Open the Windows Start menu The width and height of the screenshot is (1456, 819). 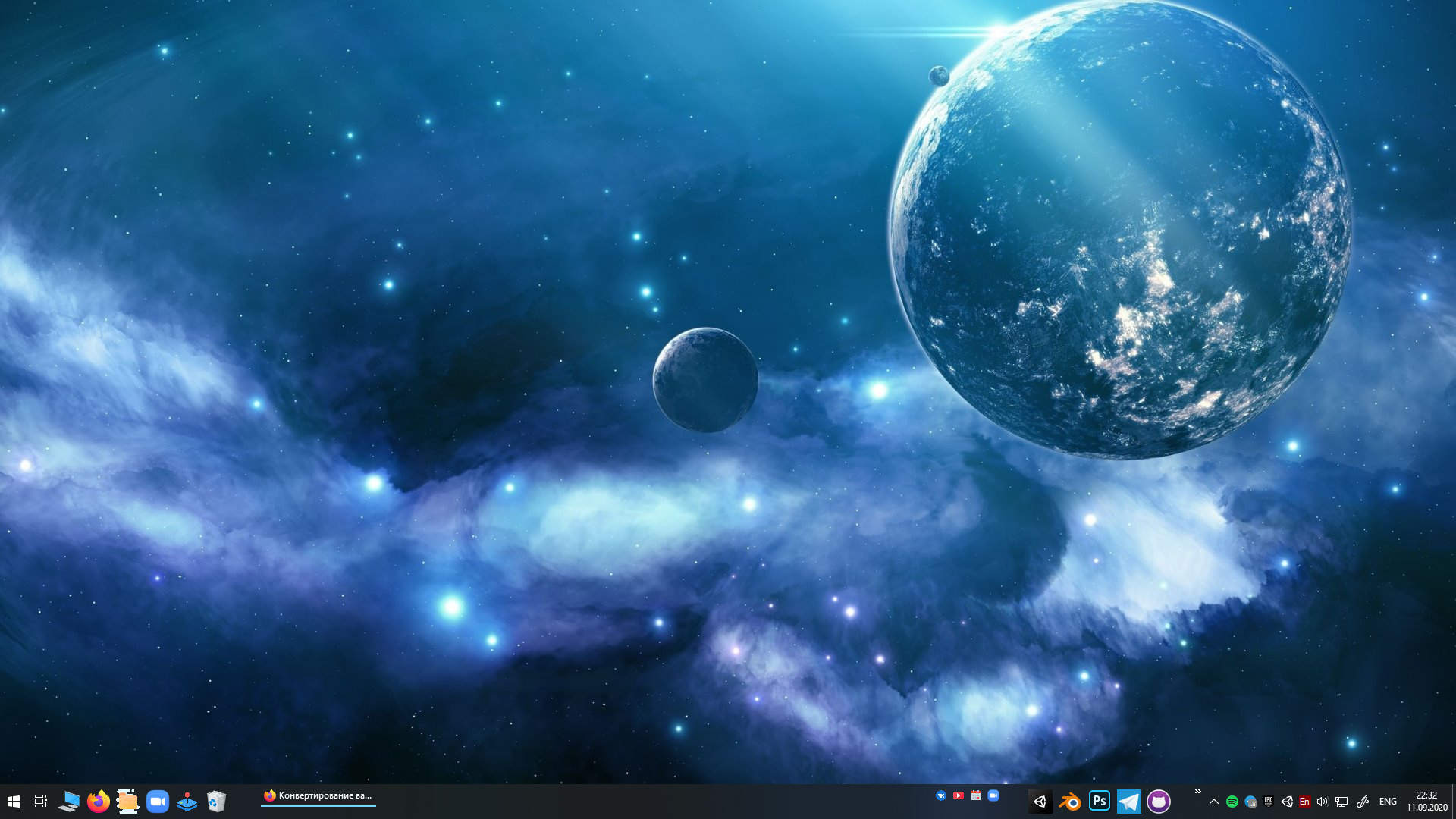click(x=13, y=802)
